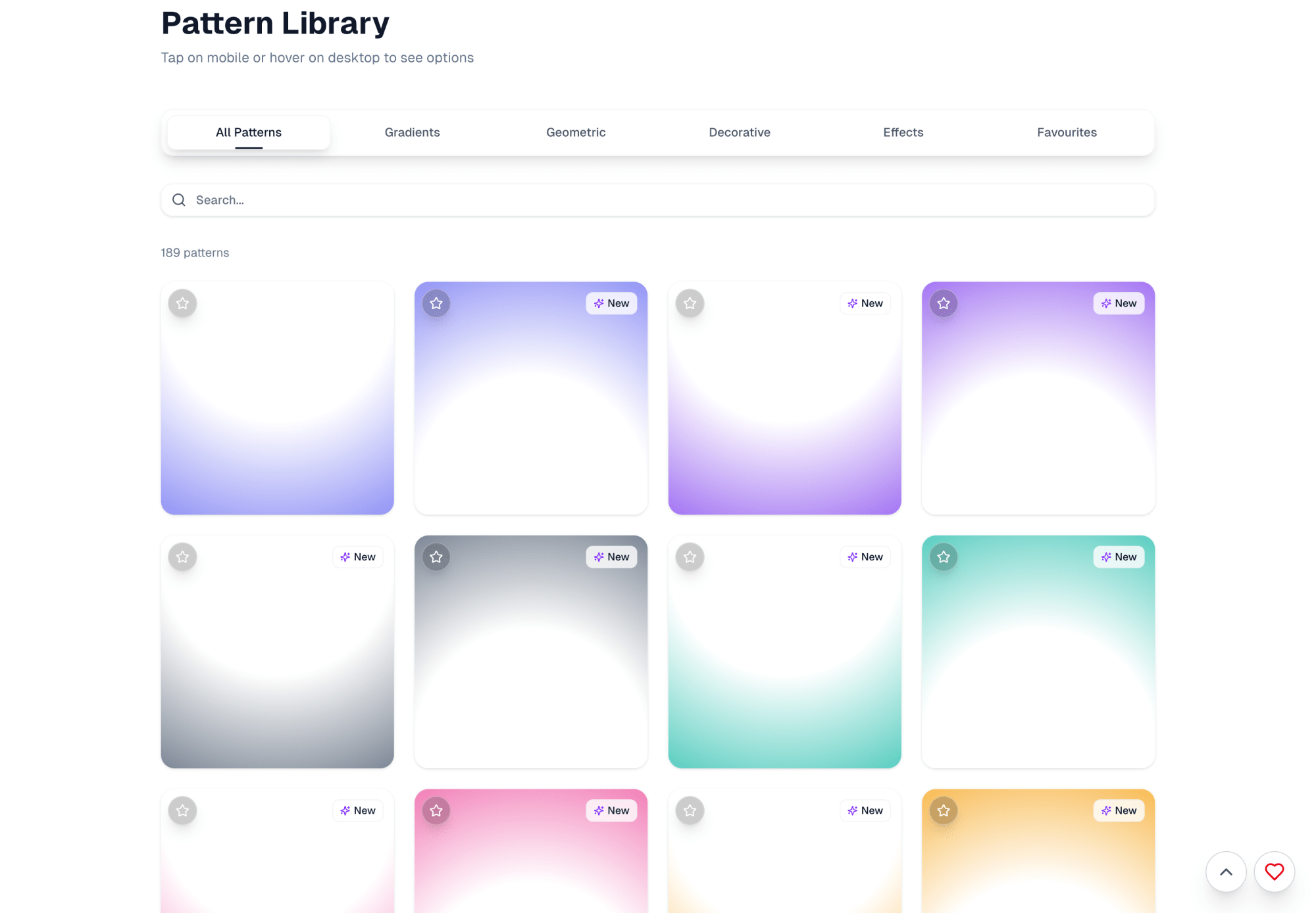
Task: Switch to the All Patterns tab
Action: pos(249,132)
